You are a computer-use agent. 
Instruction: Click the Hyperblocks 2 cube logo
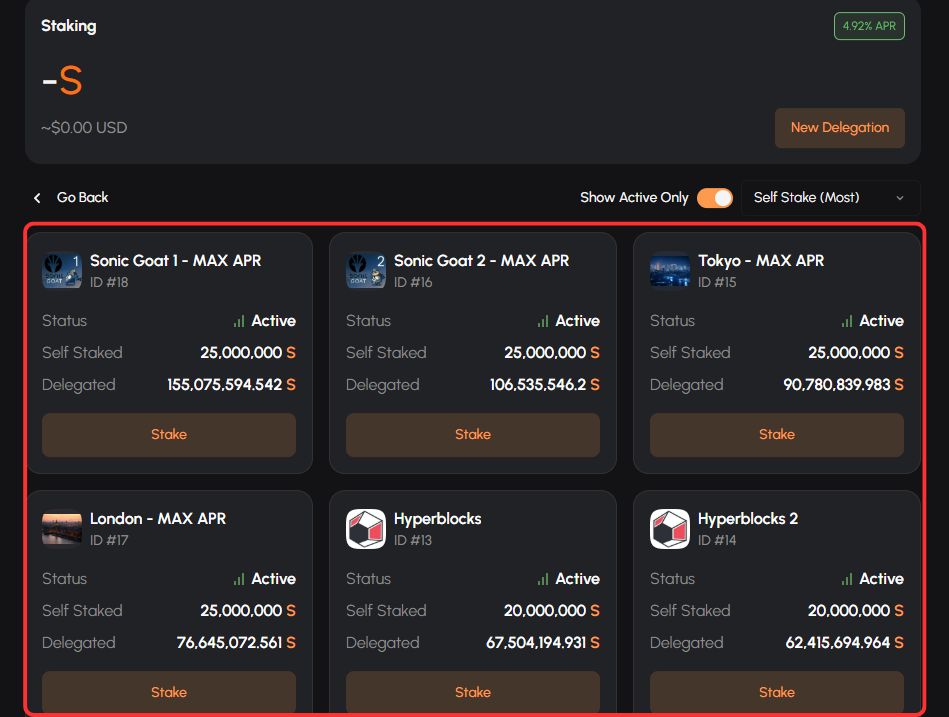(669, 528)
